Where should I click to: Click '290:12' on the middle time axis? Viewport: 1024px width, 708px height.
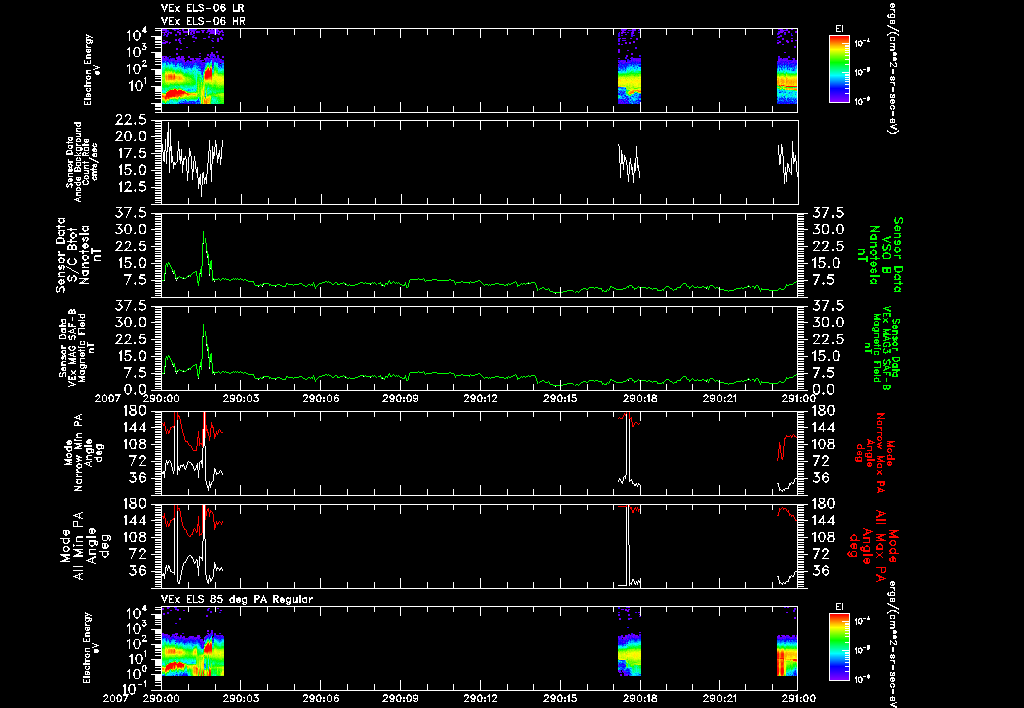tap(481, 398)
